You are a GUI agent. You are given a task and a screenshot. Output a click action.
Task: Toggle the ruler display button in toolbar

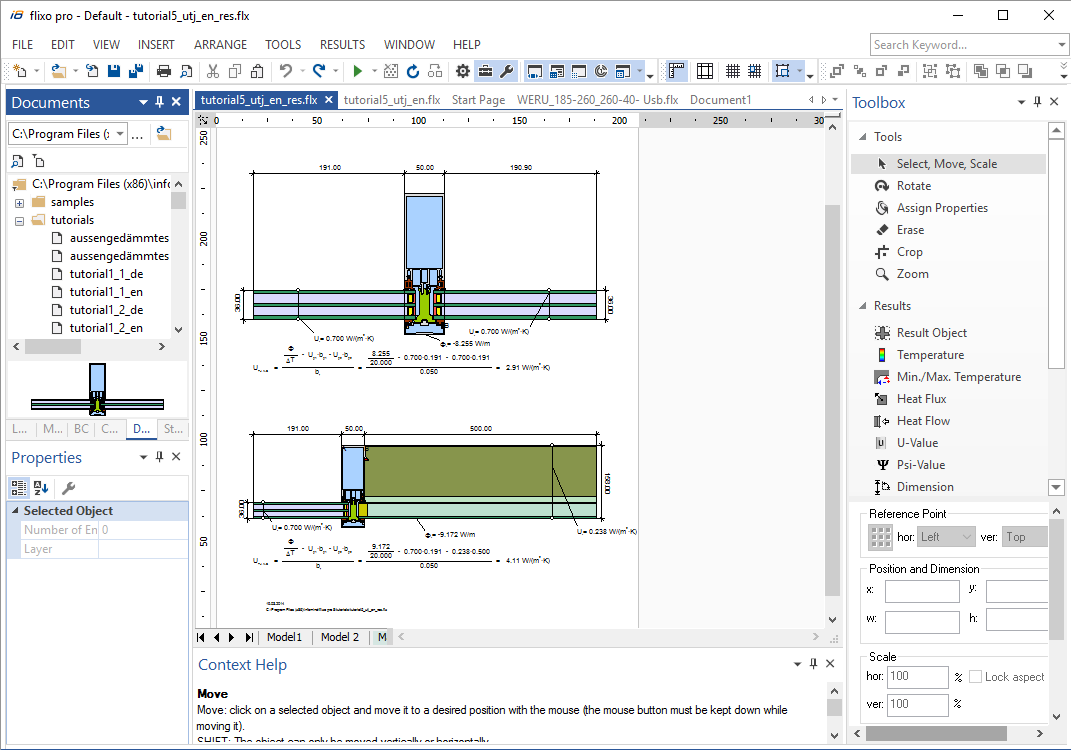pos(677,71)
